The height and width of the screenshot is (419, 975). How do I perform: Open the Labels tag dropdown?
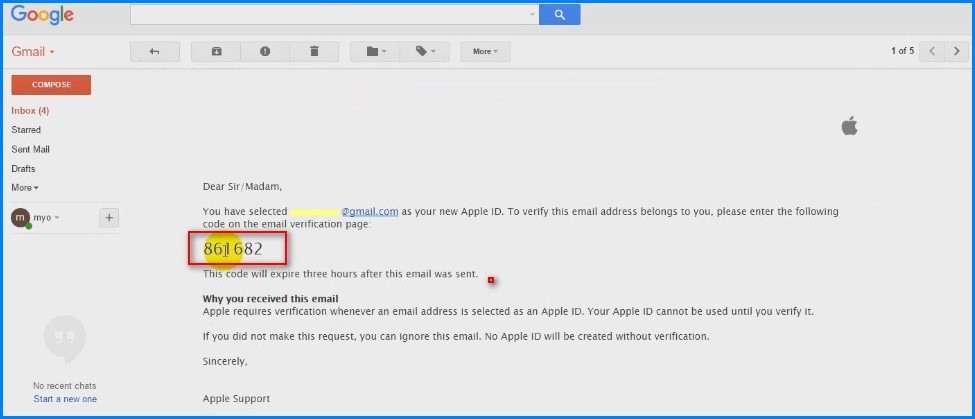click(425, 52)
